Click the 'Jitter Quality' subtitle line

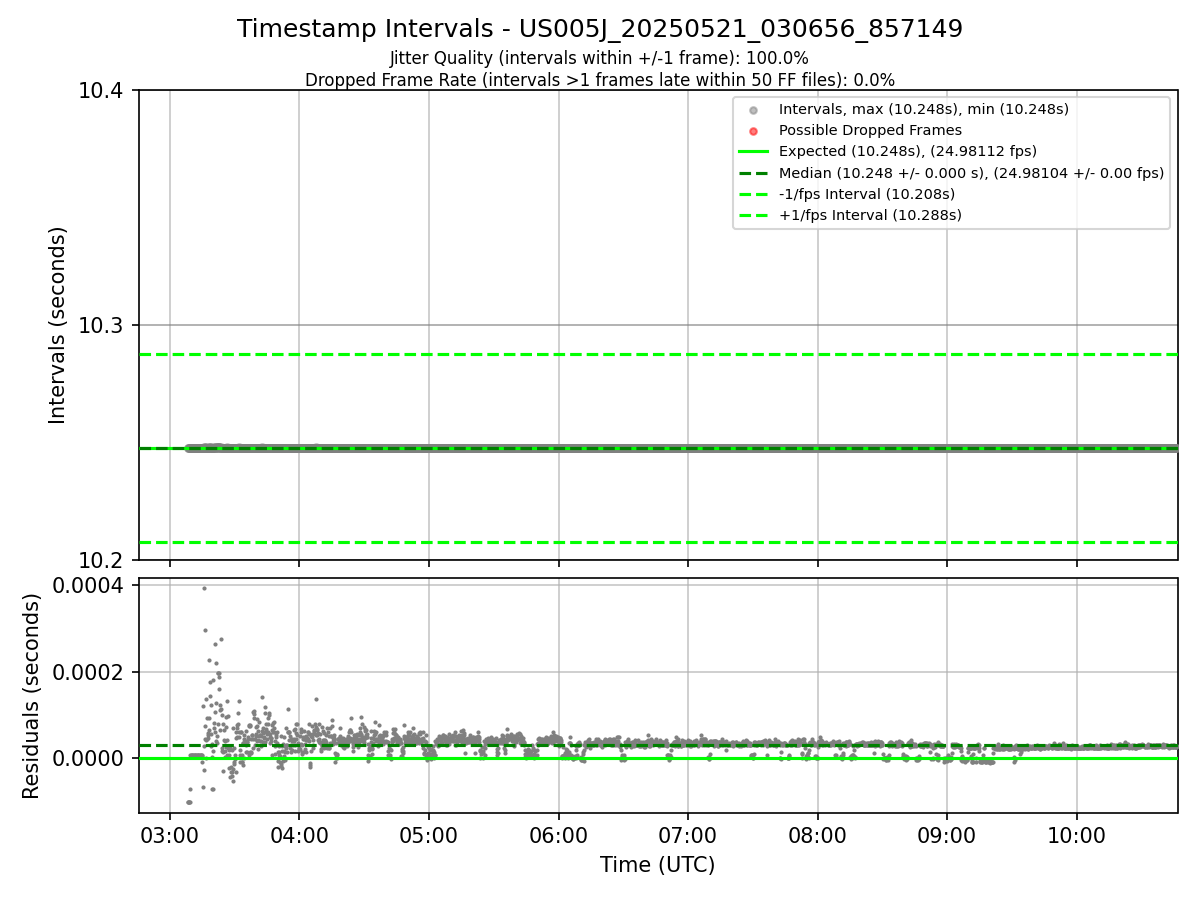600,58
